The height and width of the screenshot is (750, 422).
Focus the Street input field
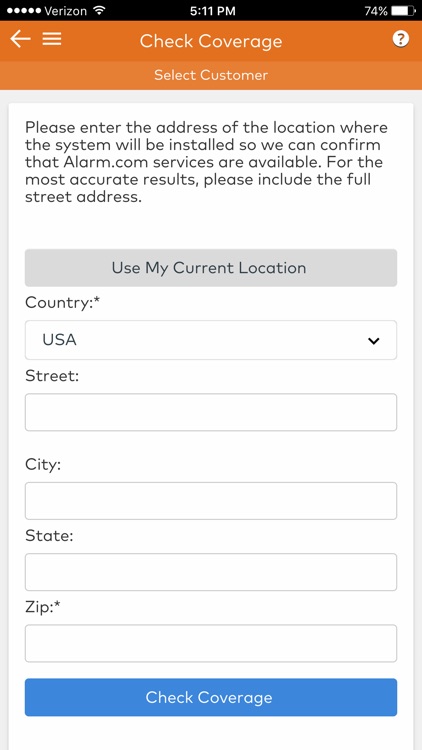(211, 412)
